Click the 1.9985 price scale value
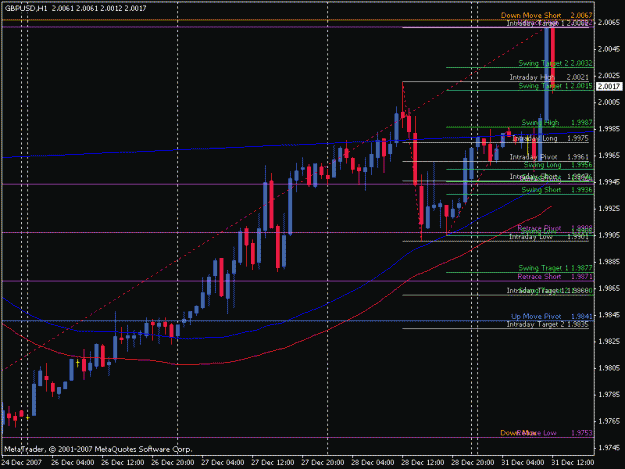This screenshot has height=469, width=625. tap(609, 129)
